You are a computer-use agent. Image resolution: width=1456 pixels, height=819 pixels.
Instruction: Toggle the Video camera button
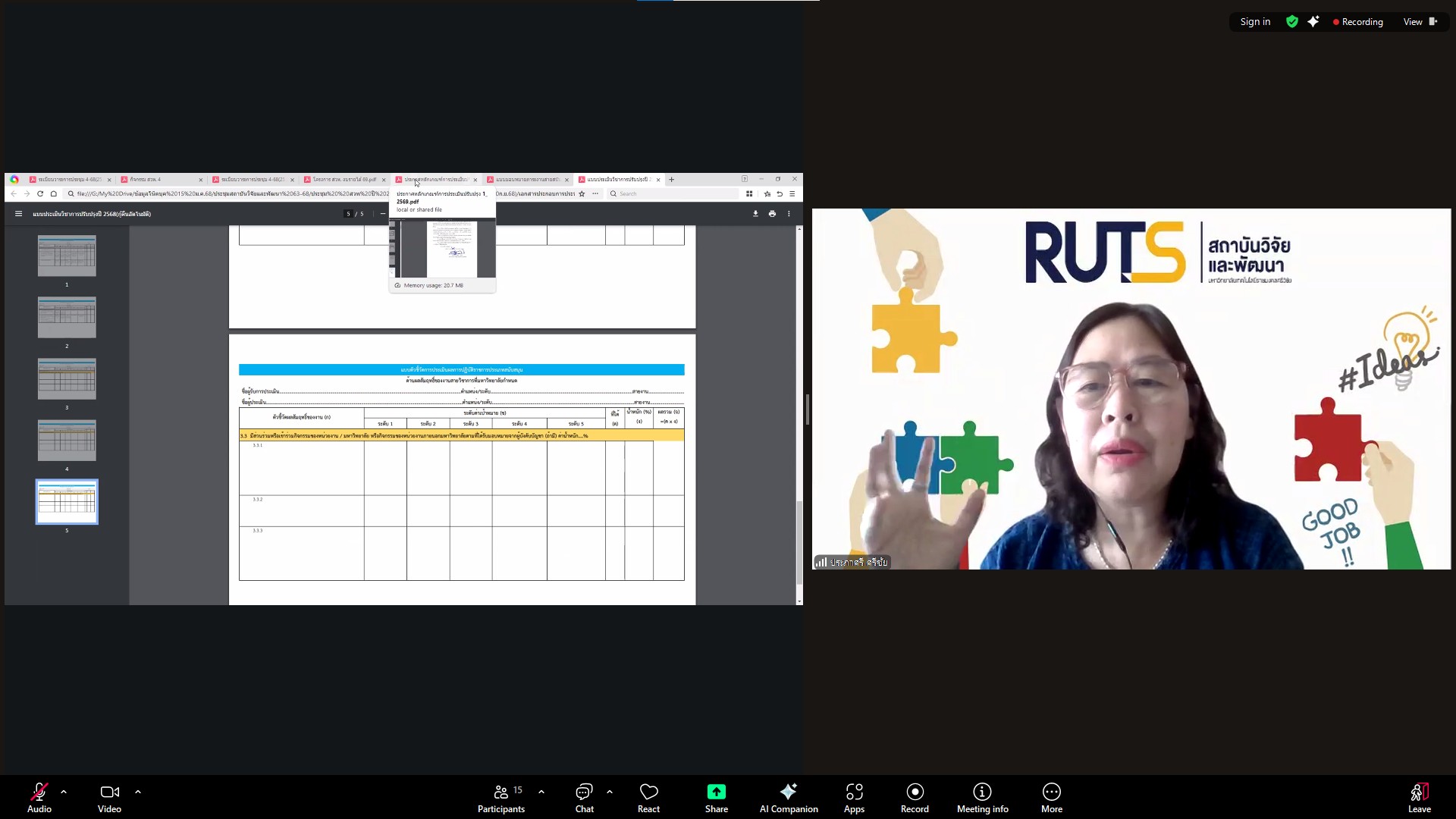109,796
